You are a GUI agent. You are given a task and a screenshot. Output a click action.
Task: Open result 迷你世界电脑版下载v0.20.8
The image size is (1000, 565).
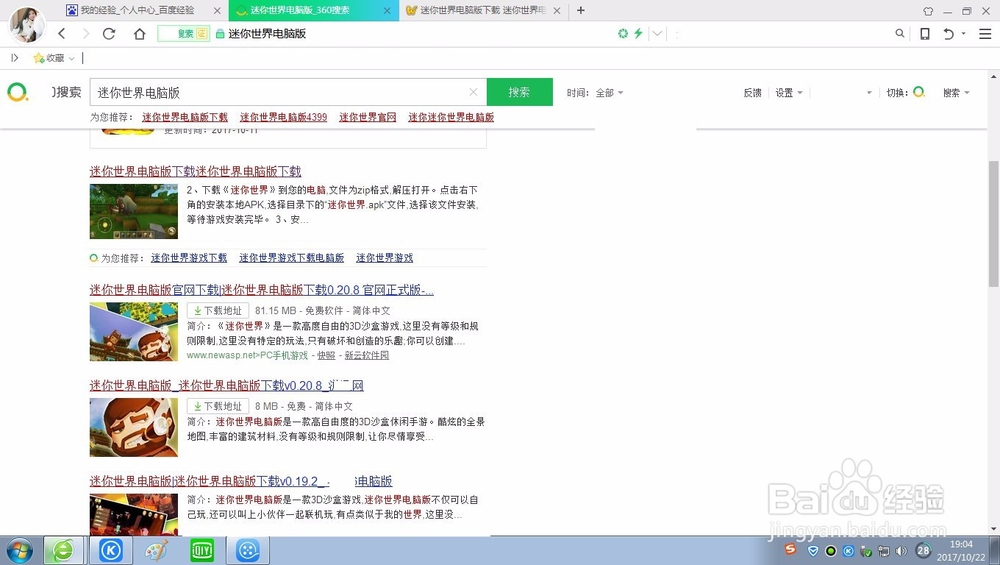(226, 386)
